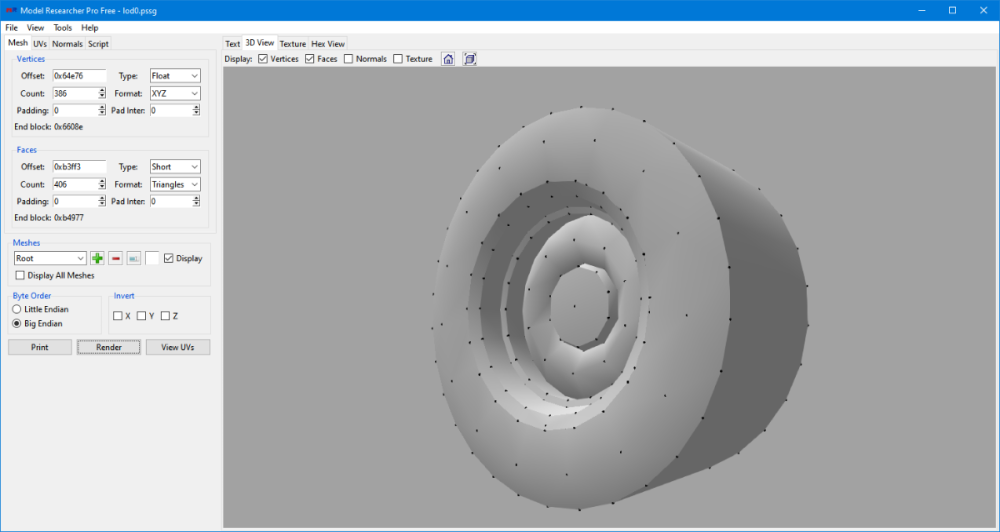Click the Vertices Pad Inter stepper
Image resolution: width=1000 pixels, height=532 pixels.
click(196, 110)
